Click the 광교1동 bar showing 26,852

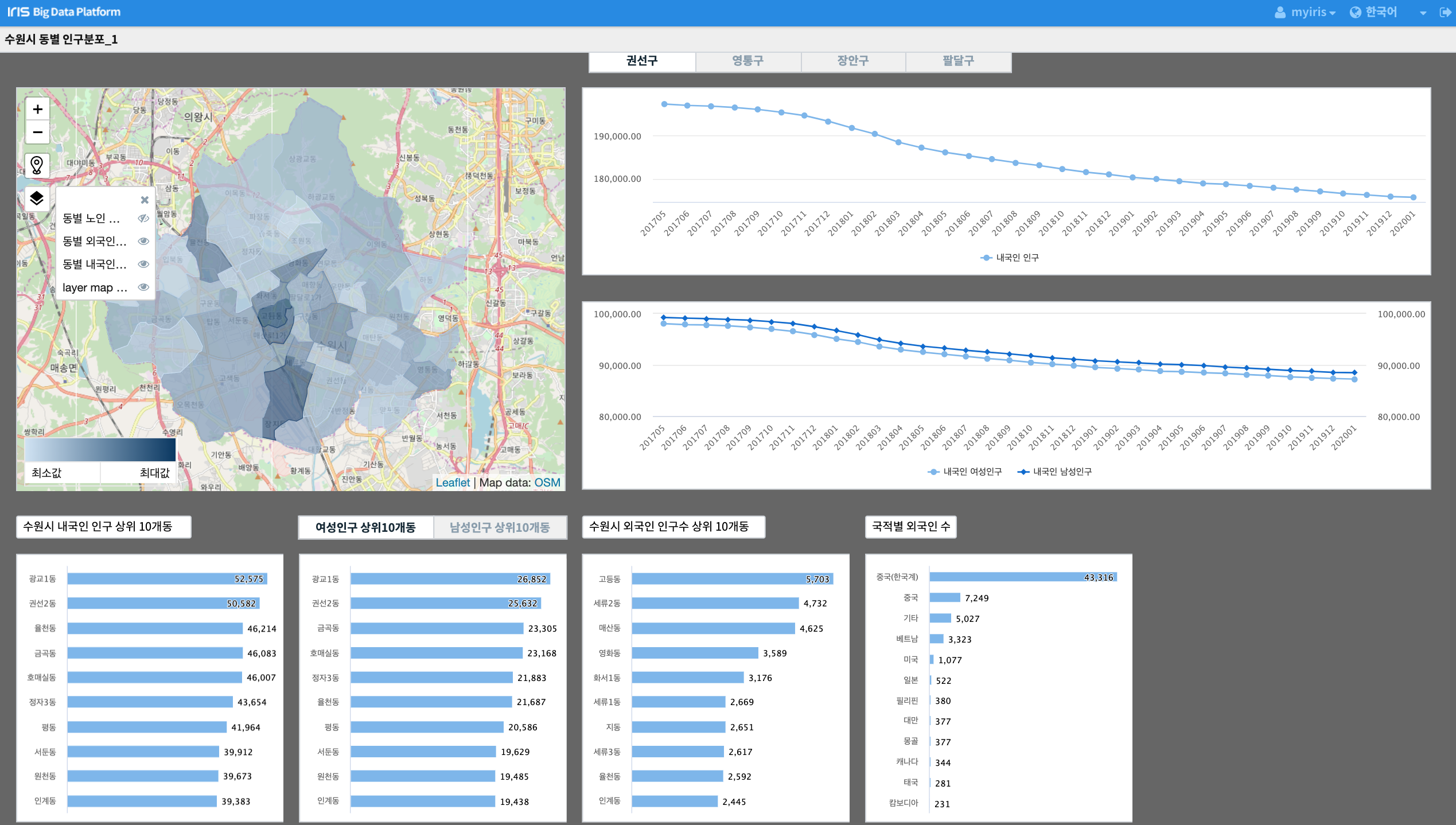(450, 579)
